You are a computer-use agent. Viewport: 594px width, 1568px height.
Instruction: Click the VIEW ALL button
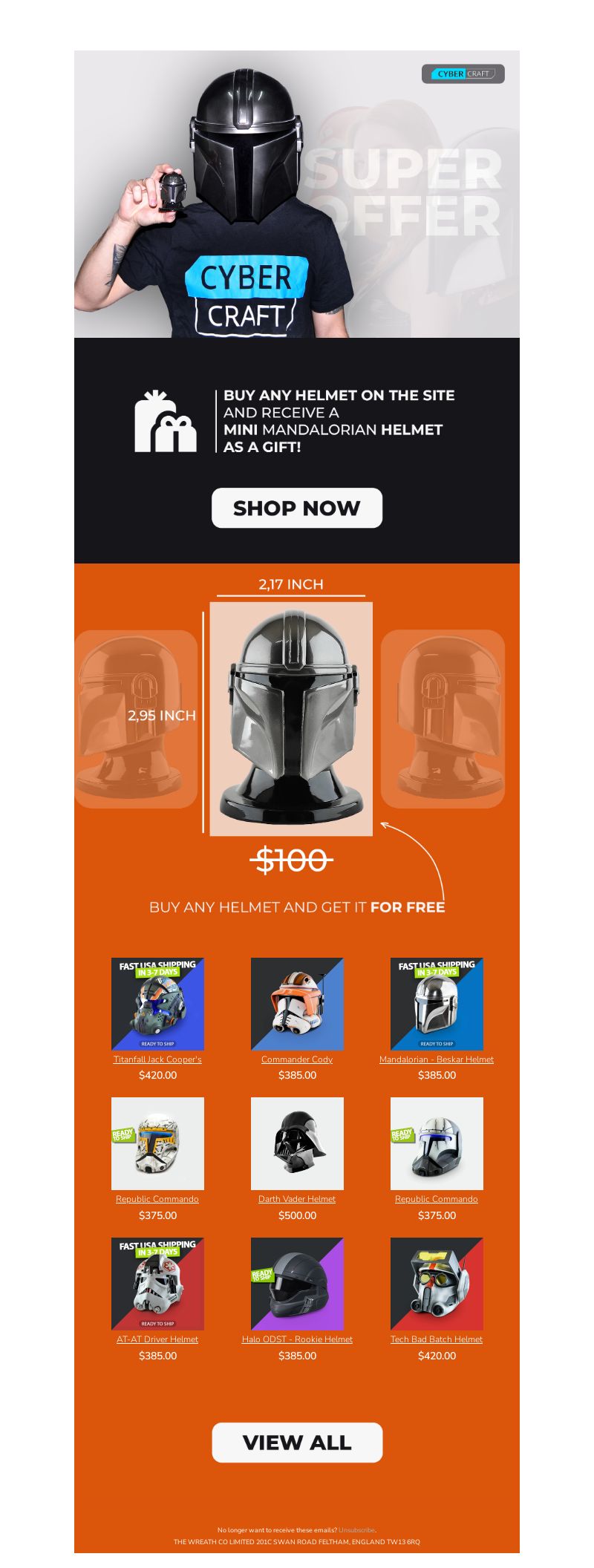point(297,1443)
